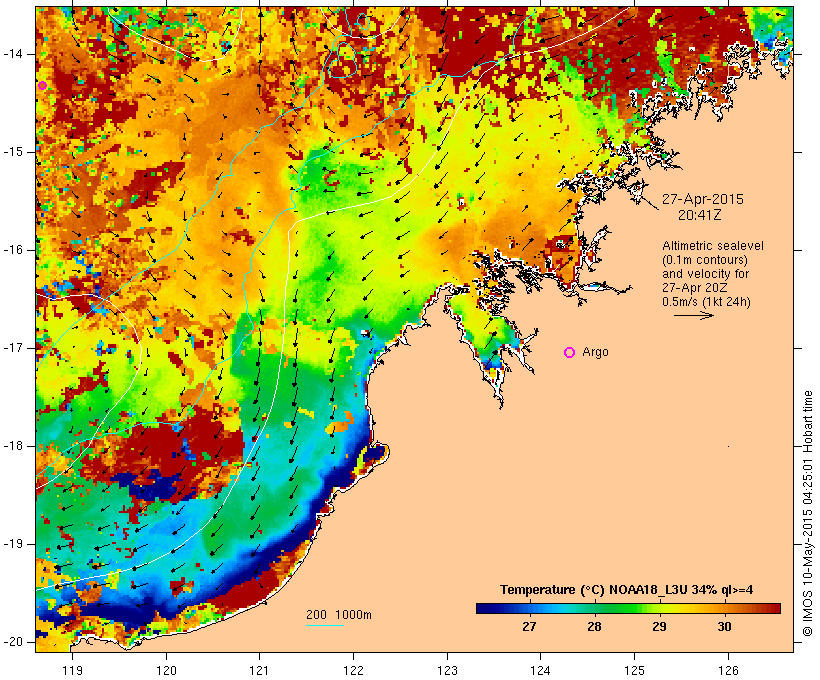This screenshot has height=680, width=820.
Task: Click the cyan 200m contour legend line
Action: 325,625
